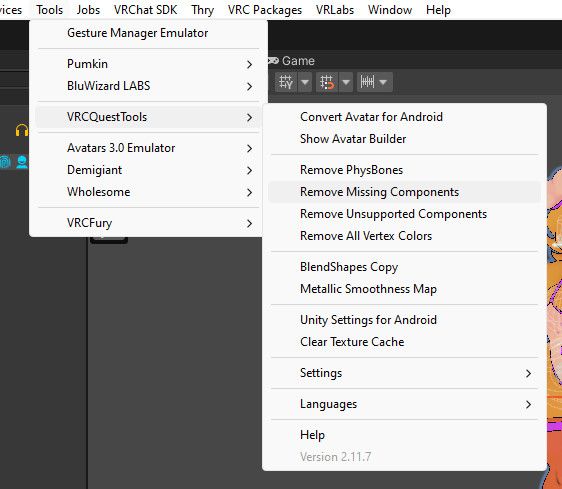Image resolution: width=562 pixels, height=489 pixels.
Task: Expand the Languages submenu
Action: tap(404, 404)
